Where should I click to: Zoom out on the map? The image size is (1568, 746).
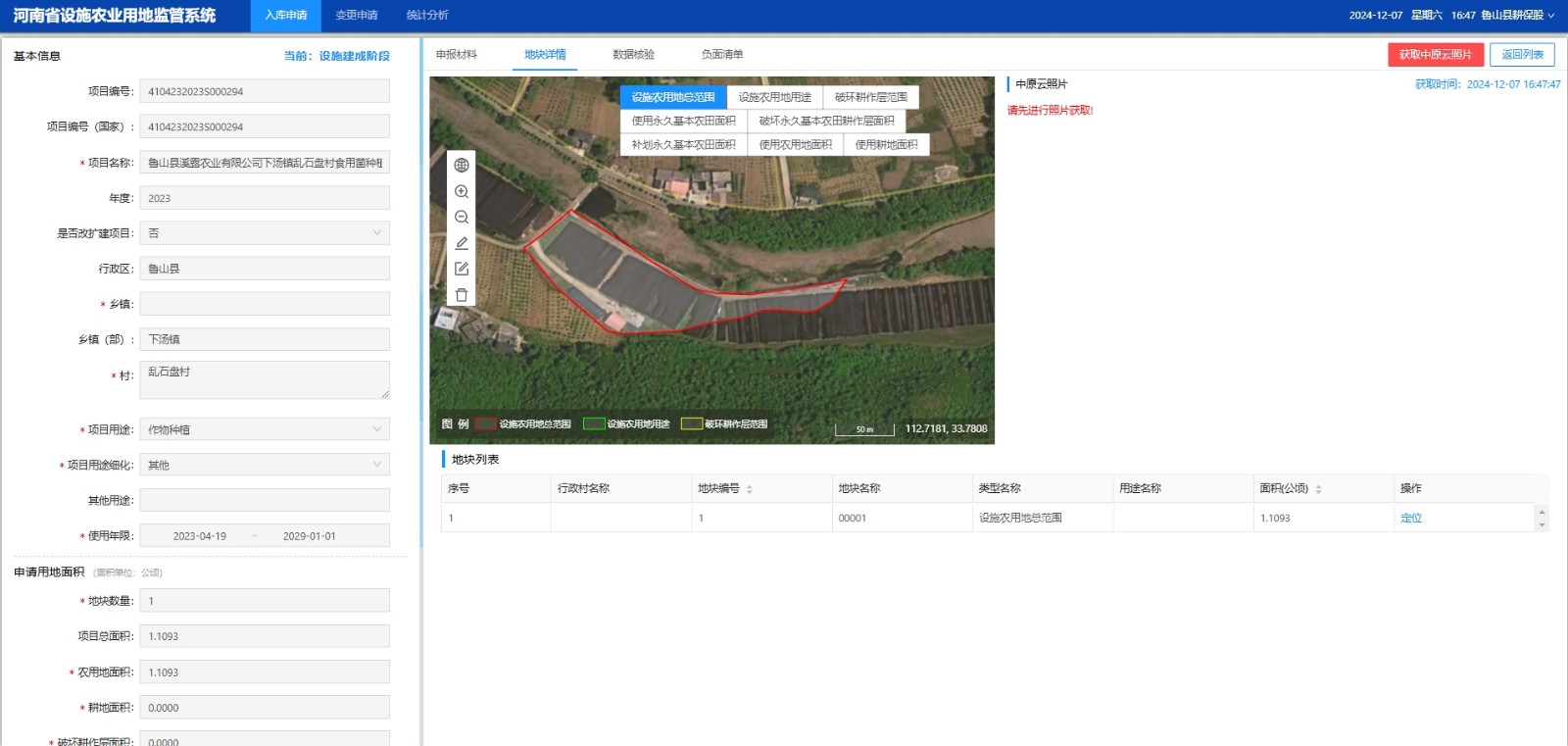(462, 218)
